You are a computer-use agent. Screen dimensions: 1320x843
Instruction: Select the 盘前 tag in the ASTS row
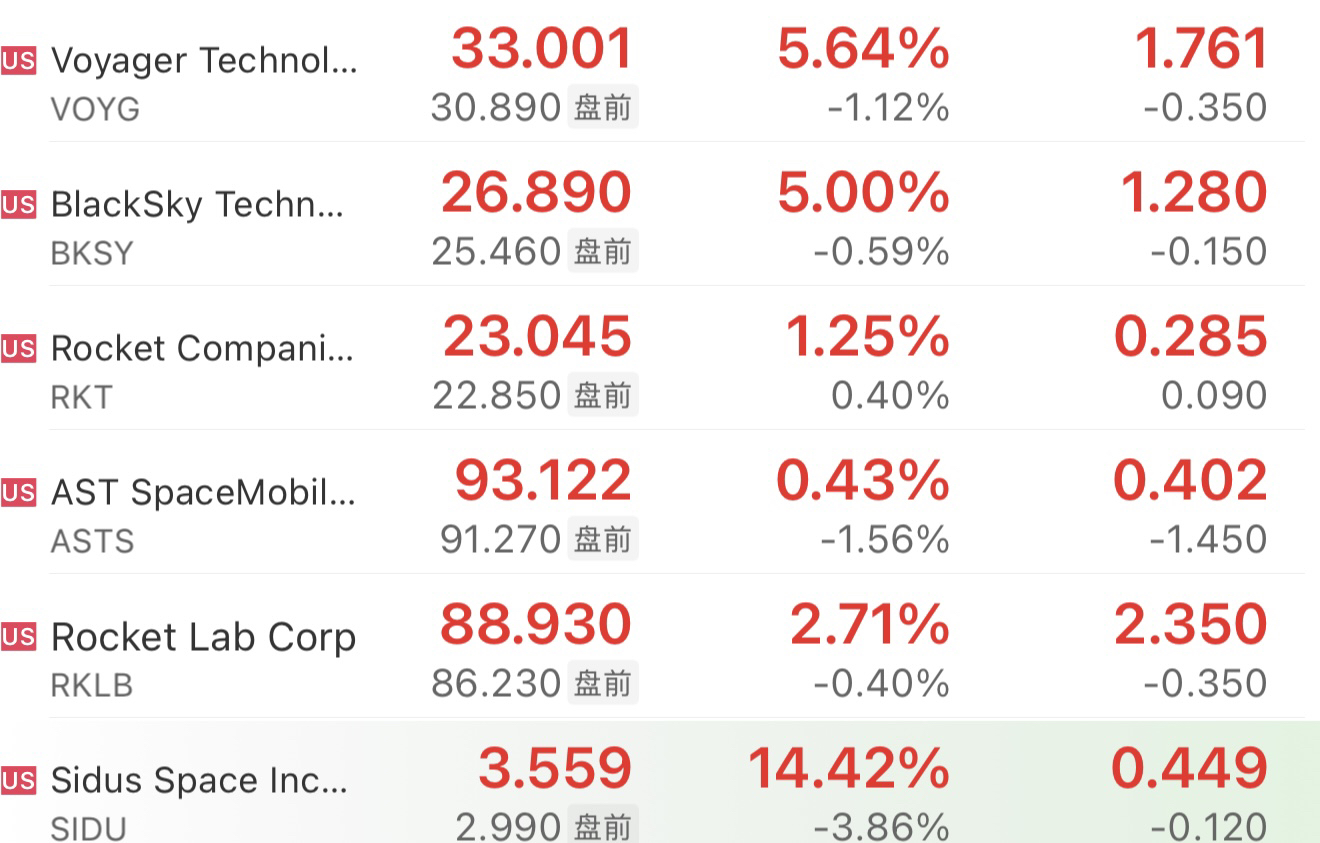(x=603, y=539)
